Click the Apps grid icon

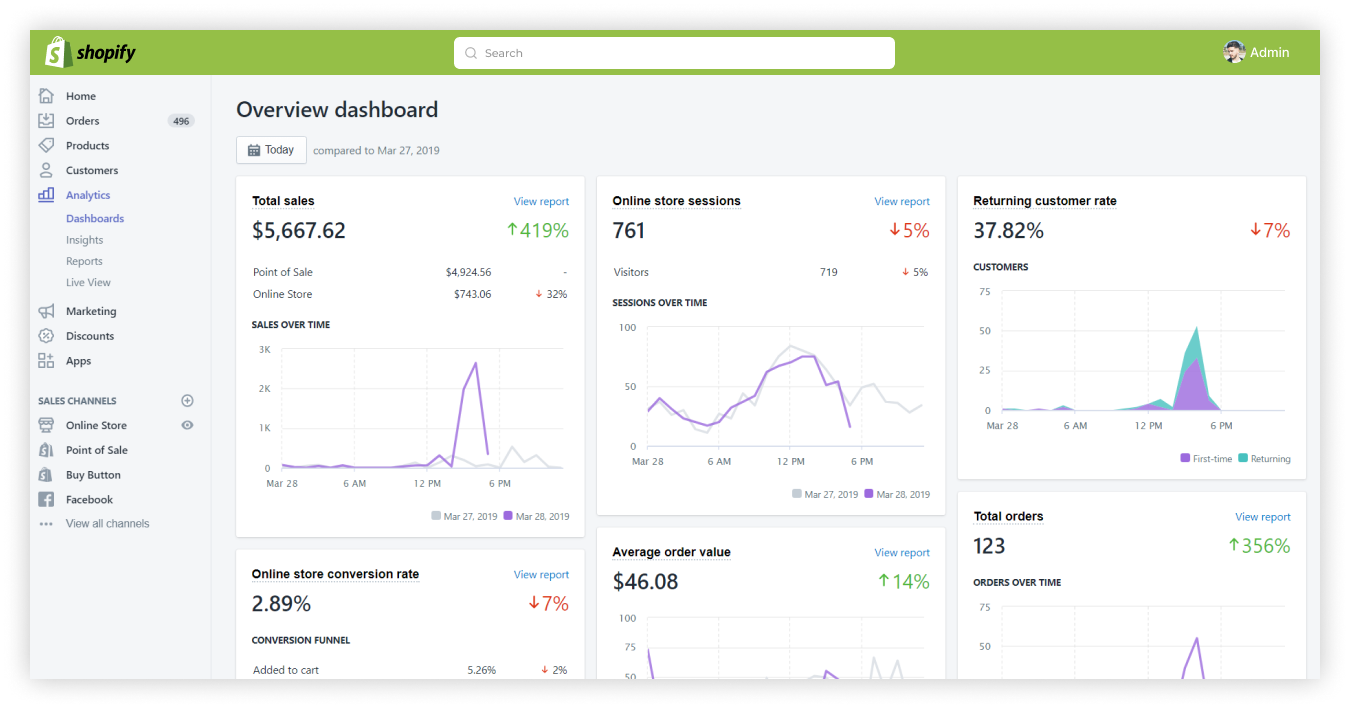46,361
